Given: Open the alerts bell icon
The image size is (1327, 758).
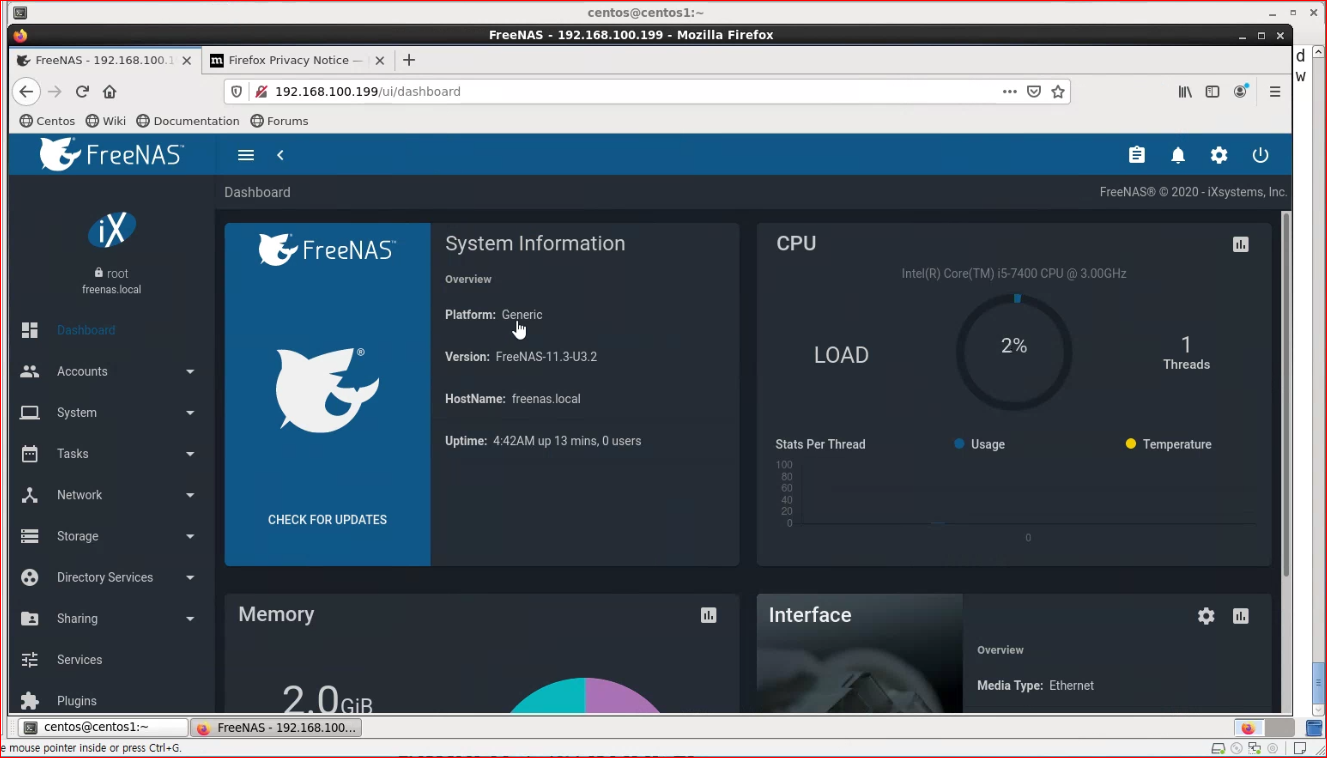Looking at the screenshot, I should [x=1178, y=155].
